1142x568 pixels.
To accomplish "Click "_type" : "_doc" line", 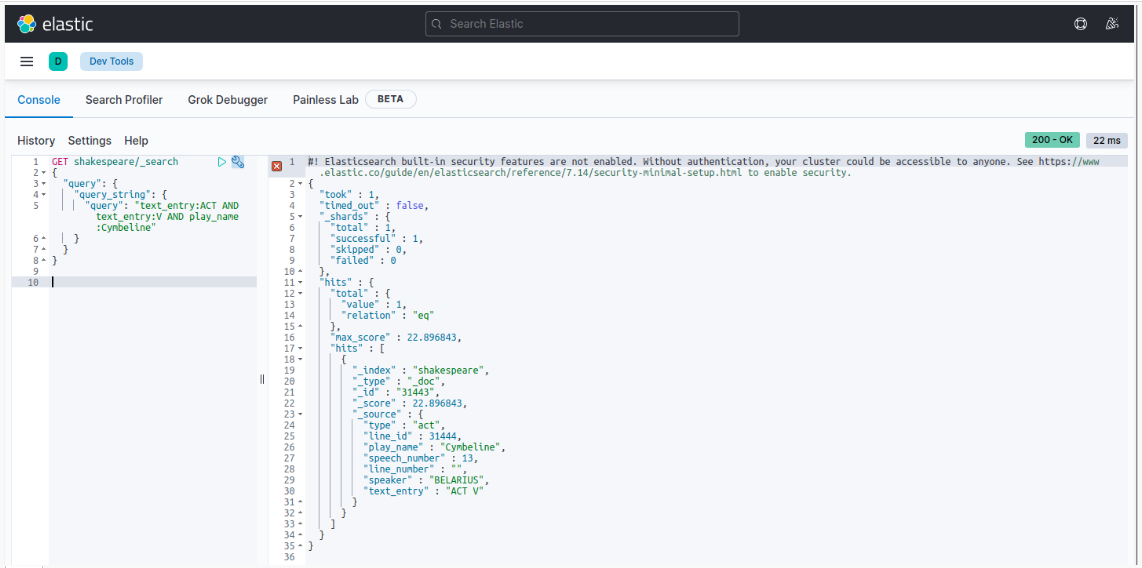I will tap(398, 382).
